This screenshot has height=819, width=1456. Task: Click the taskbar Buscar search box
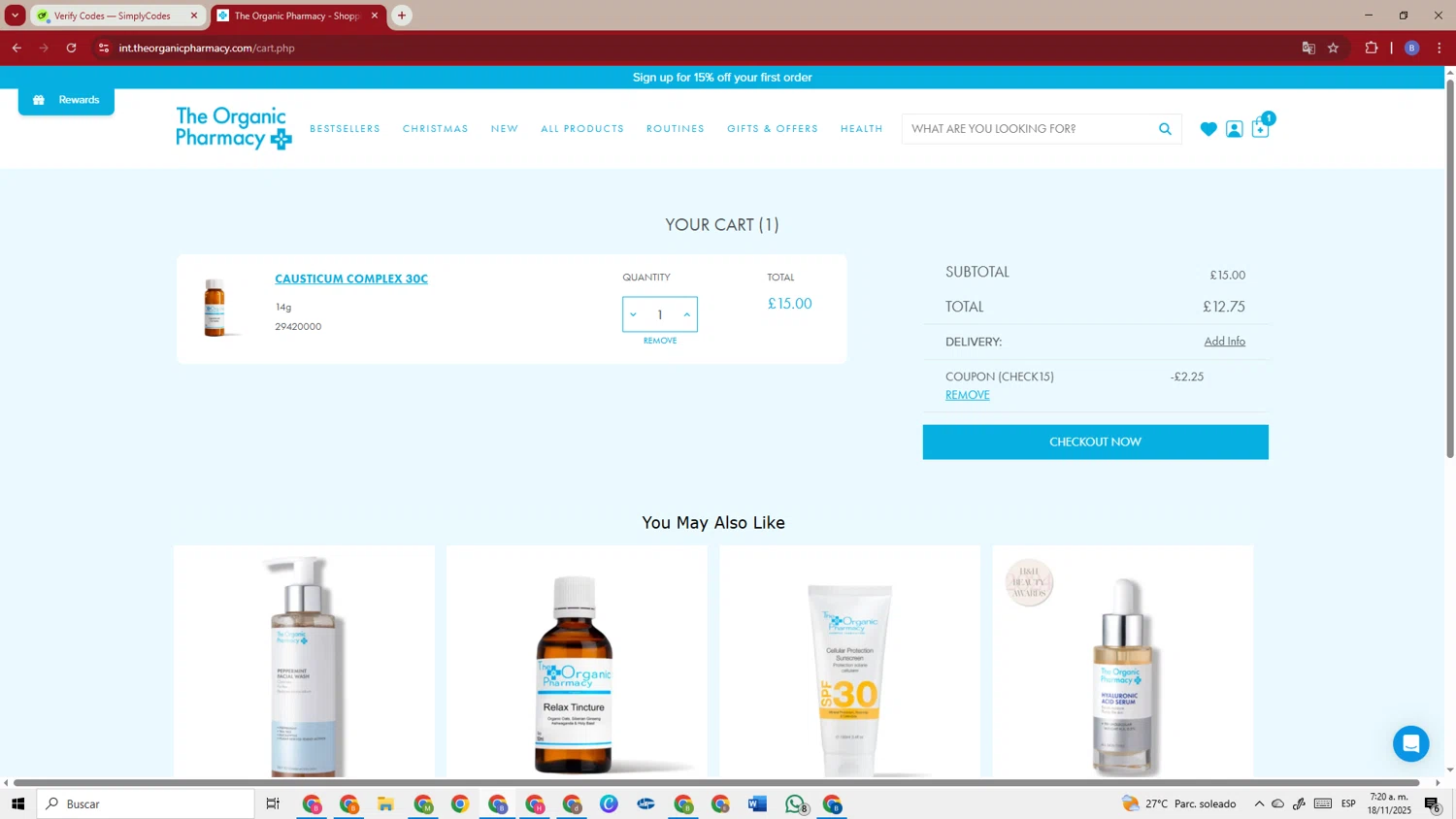click(146, 803)
